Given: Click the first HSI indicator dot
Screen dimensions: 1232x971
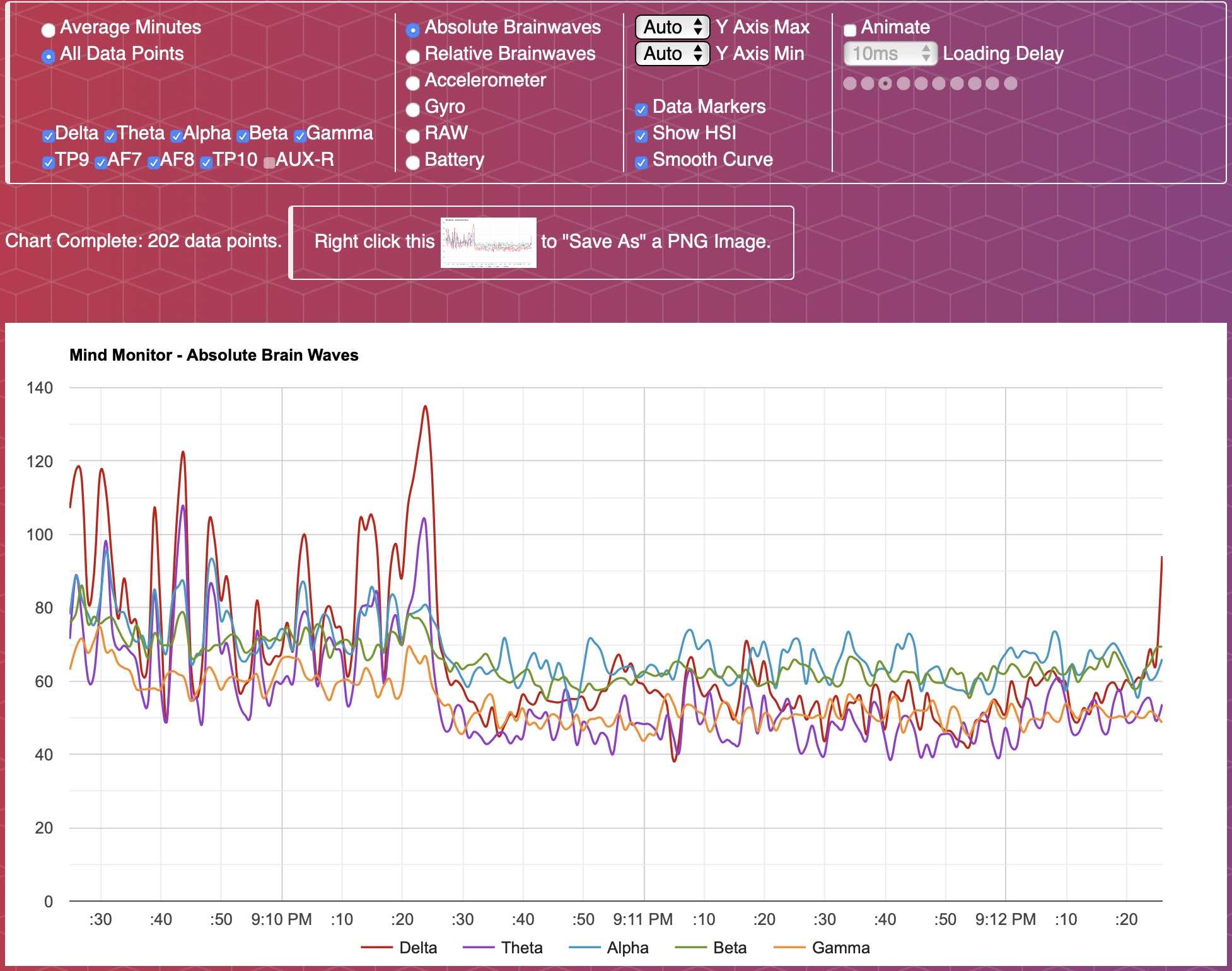Looking at the screenshot, I should [850, 83].
